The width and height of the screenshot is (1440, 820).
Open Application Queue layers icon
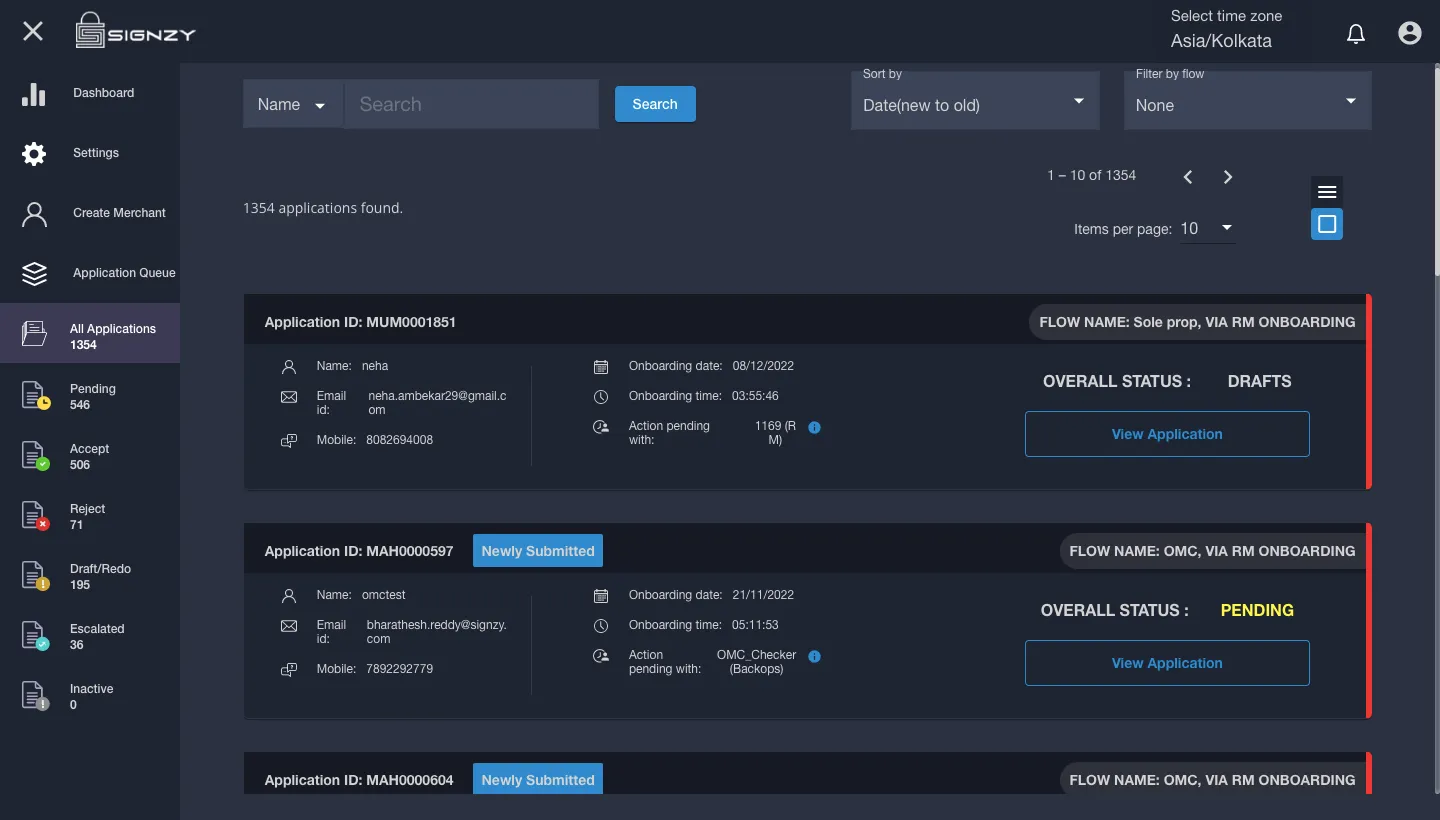coord(34,274)
